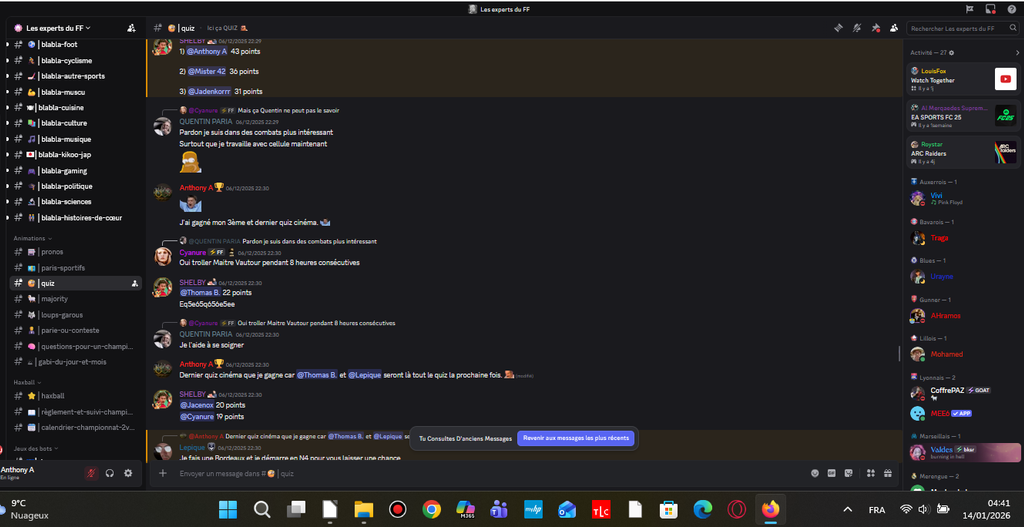Show hidden system tray icons
The width and height of the screenshot is (1024, 527).
(x=848, y=509)
